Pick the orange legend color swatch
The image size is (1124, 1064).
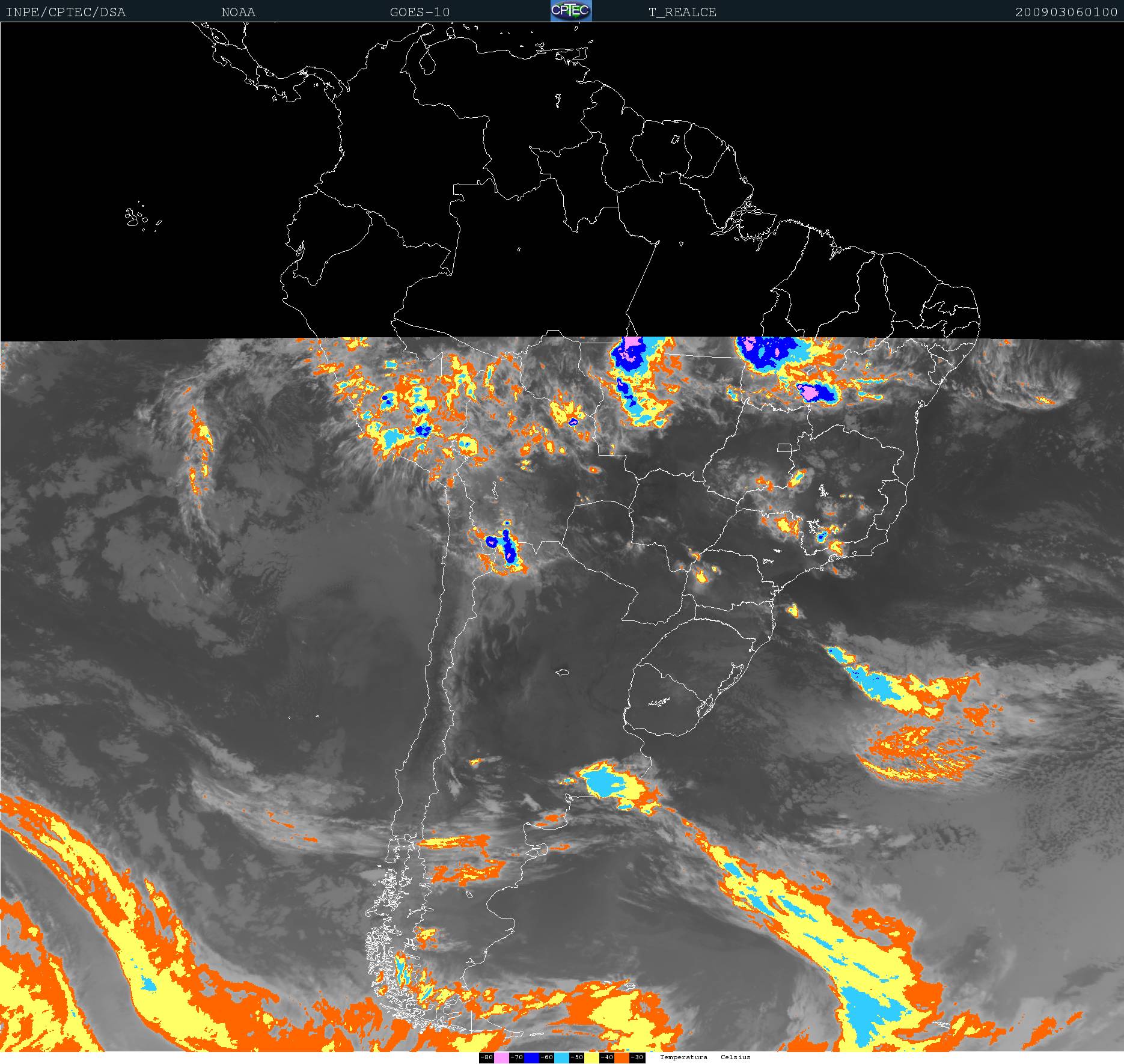tap(622, 1057)
